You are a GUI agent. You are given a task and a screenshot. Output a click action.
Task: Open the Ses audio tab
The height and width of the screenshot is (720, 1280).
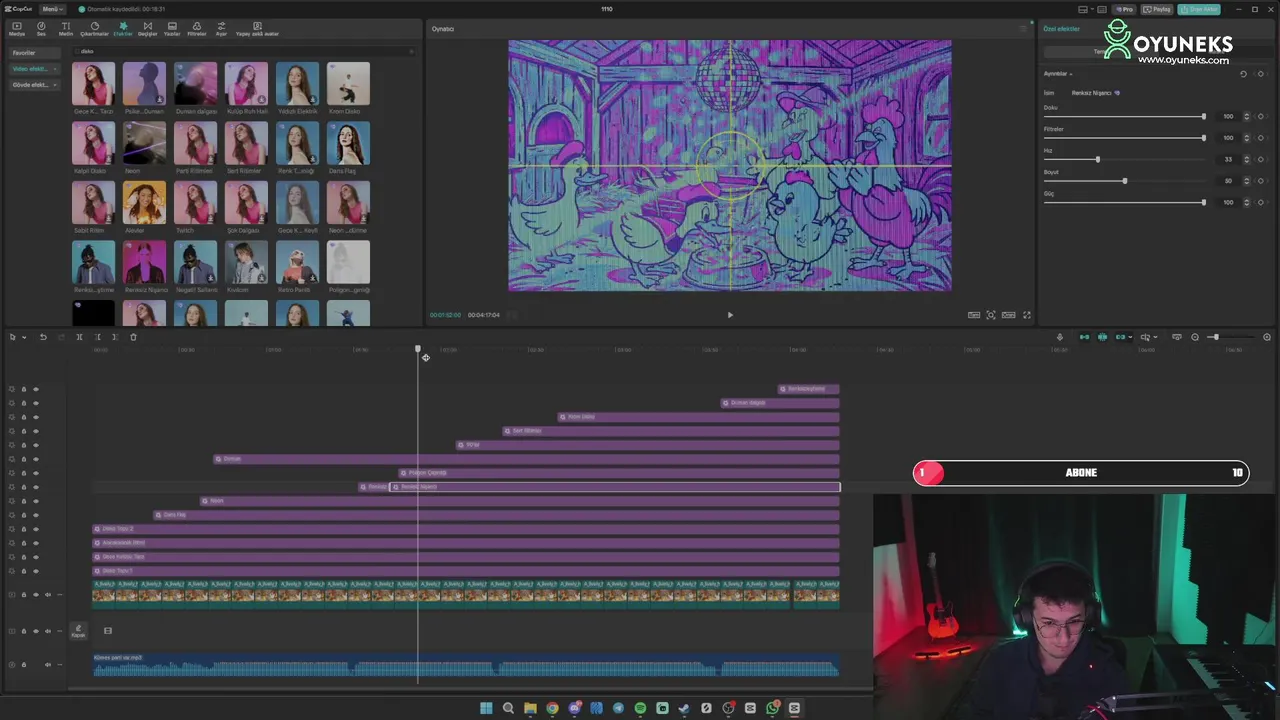click(41, 29)
